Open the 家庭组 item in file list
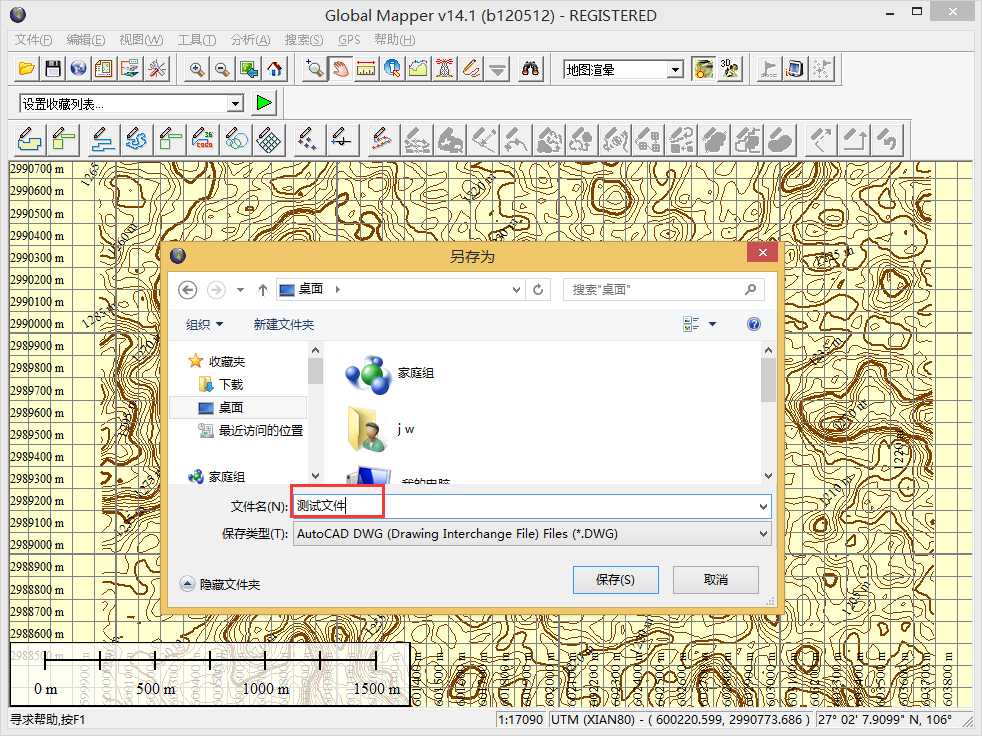The width and height of the screenshot is (982, 736). tap(389, 374)
